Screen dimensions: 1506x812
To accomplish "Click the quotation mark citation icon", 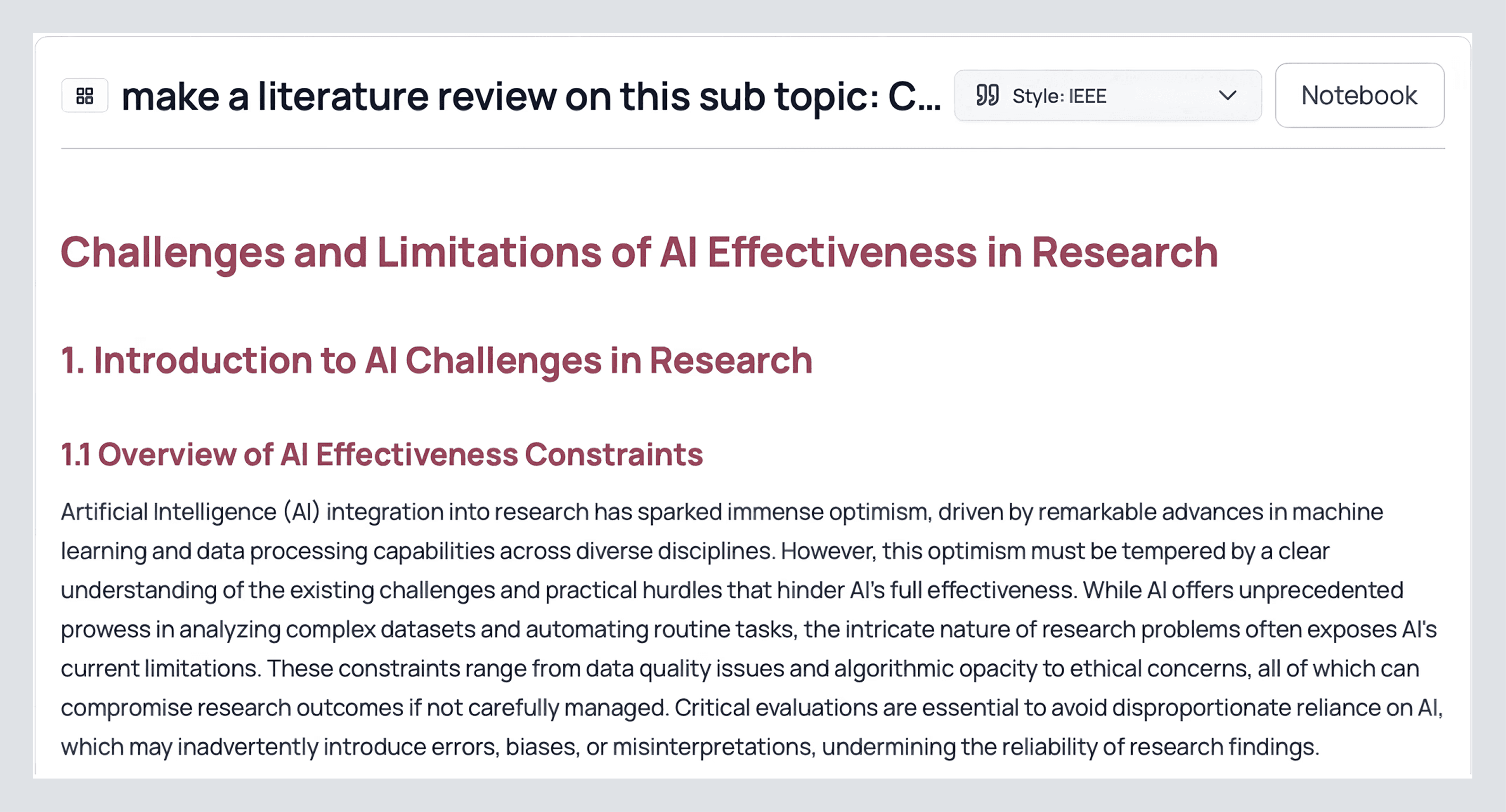I will click(x=987, y=95).
